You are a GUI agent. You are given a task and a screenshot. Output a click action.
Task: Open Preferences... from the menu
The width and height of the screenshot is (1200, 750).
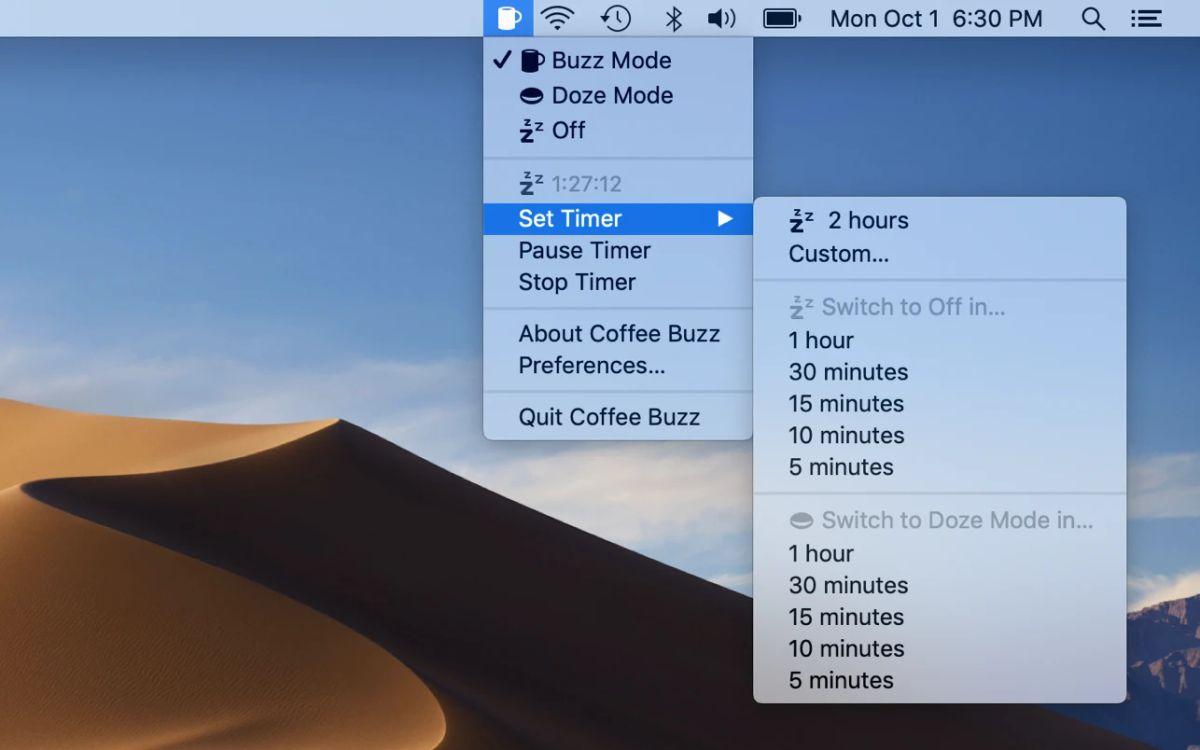point(591,366)
